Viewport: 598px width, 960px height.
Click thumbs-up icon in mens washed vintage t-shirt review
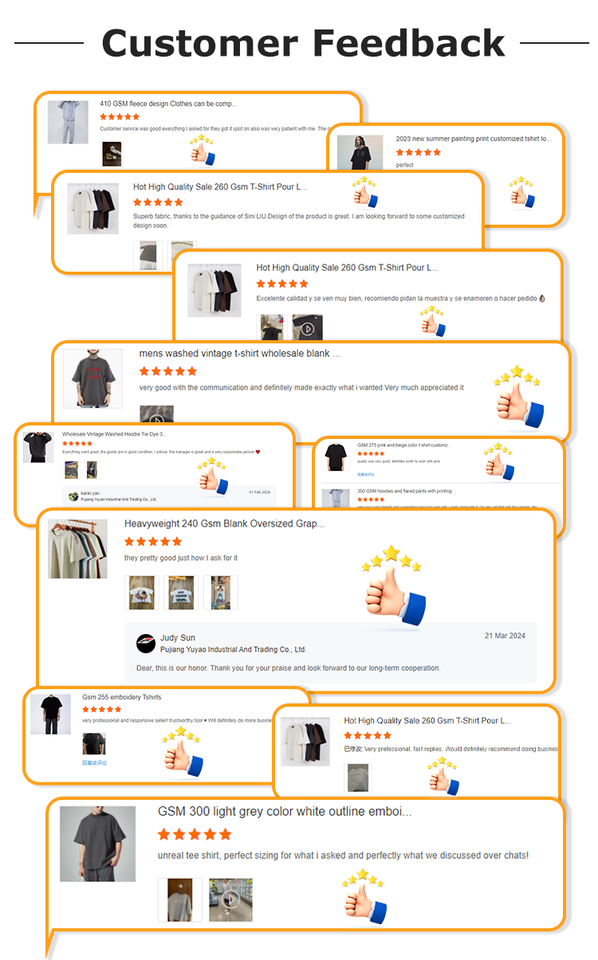click(519, 397)
